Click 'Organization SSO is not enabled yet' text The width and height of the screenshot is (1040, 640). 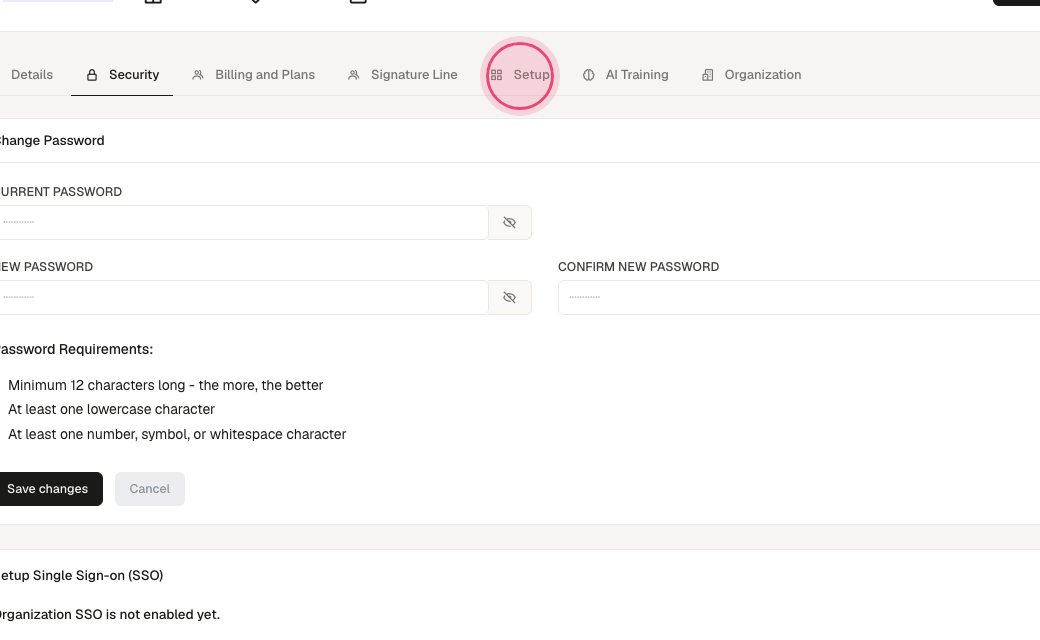tap(109, 615)
